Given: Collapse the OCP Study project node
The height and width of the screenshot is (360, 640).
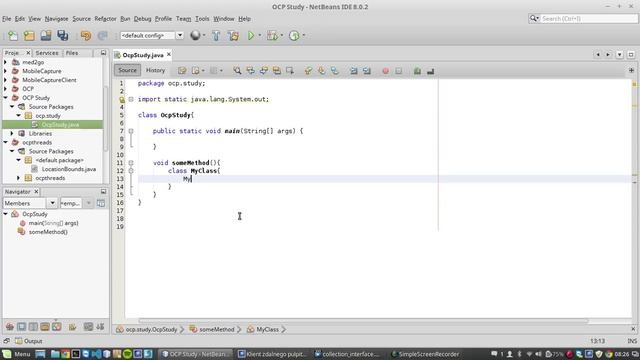Looking at the screenshot, I should (5, 98).
